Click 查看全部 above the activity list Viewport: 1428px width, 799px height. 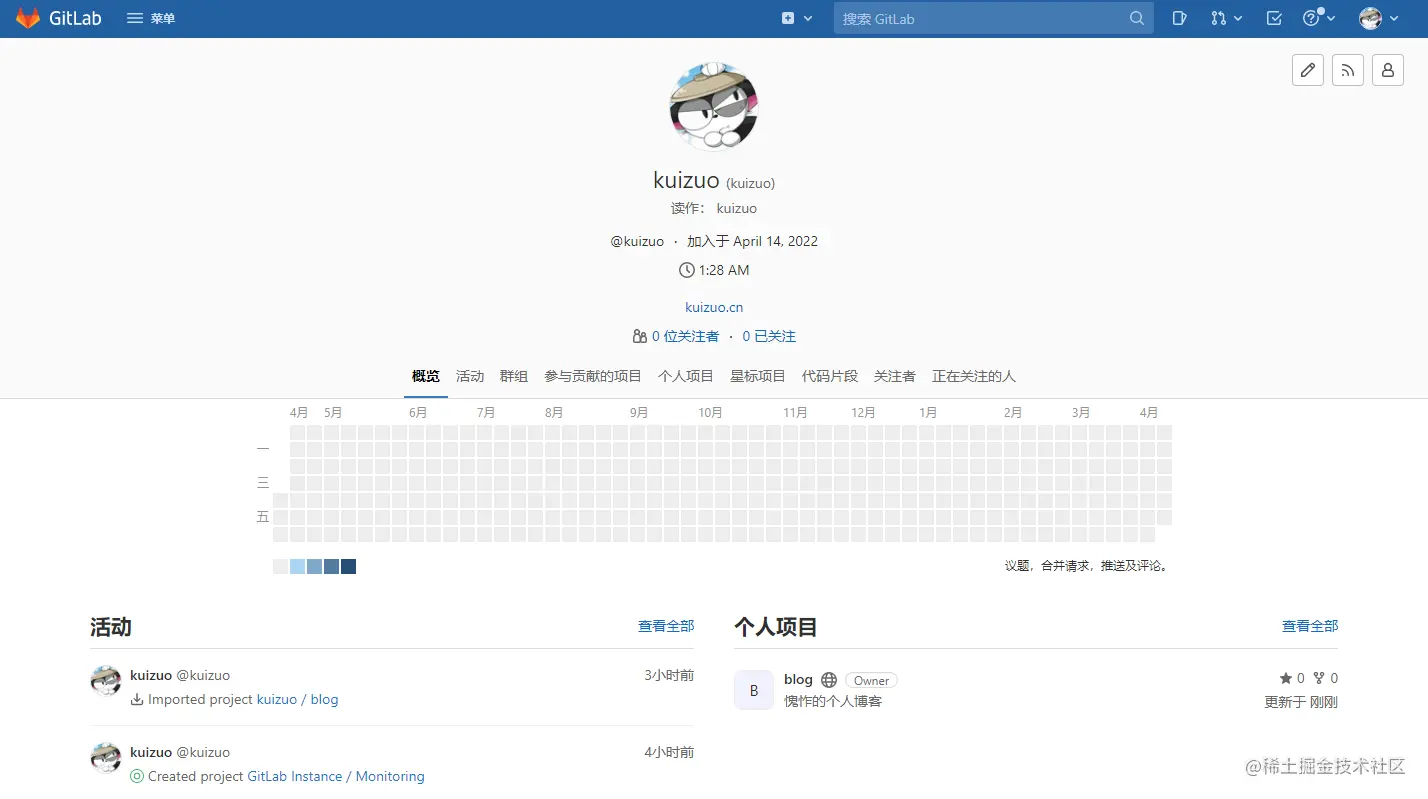tap(666, 626)
